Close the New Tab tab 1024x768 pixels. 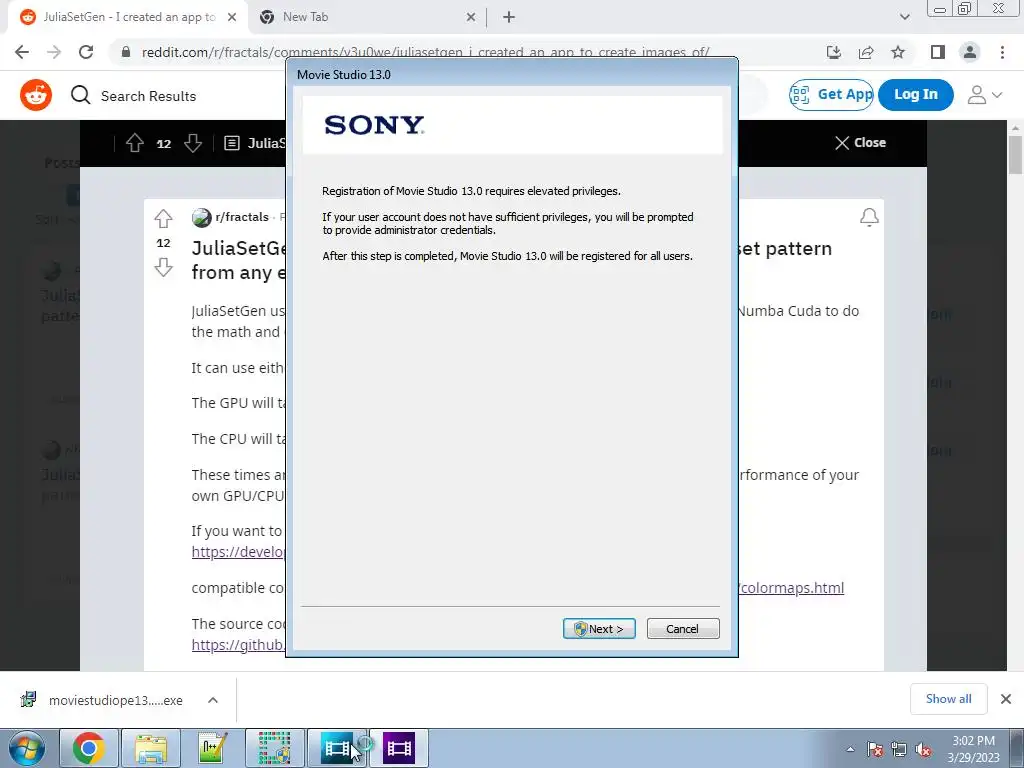click(471, 18)
